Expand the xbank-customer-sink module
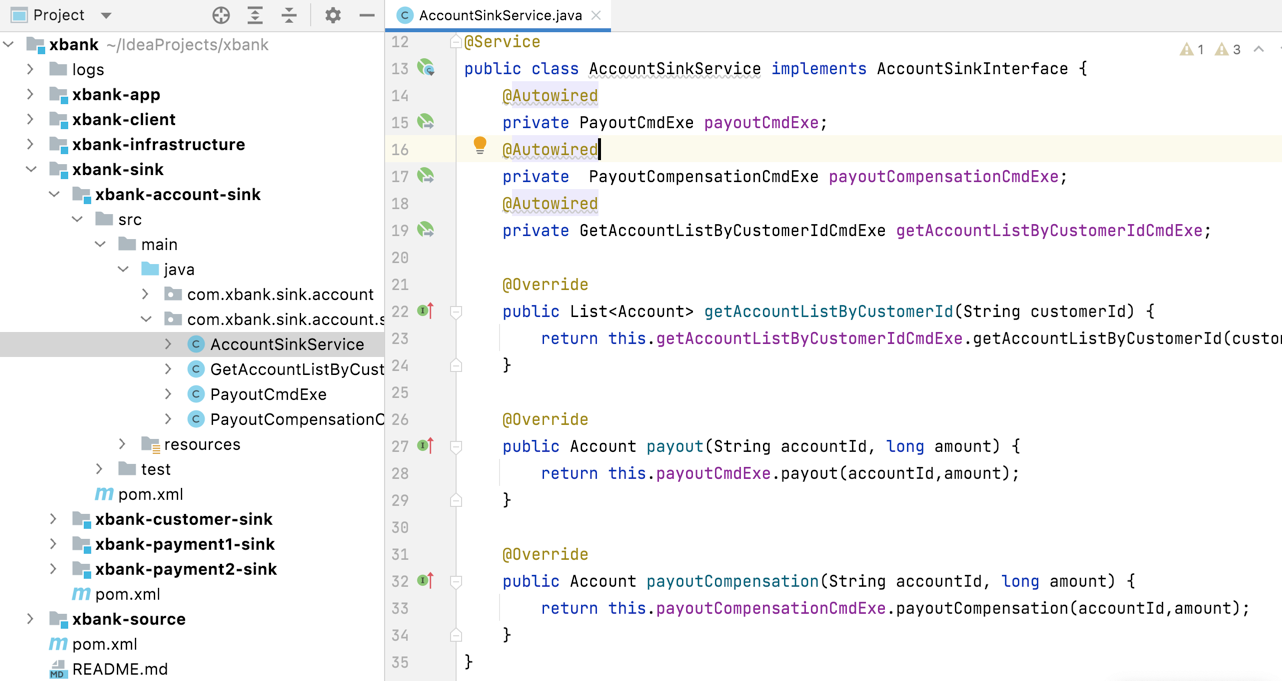The height and width of the screenshot is (681, 1282). pos(54,519)
